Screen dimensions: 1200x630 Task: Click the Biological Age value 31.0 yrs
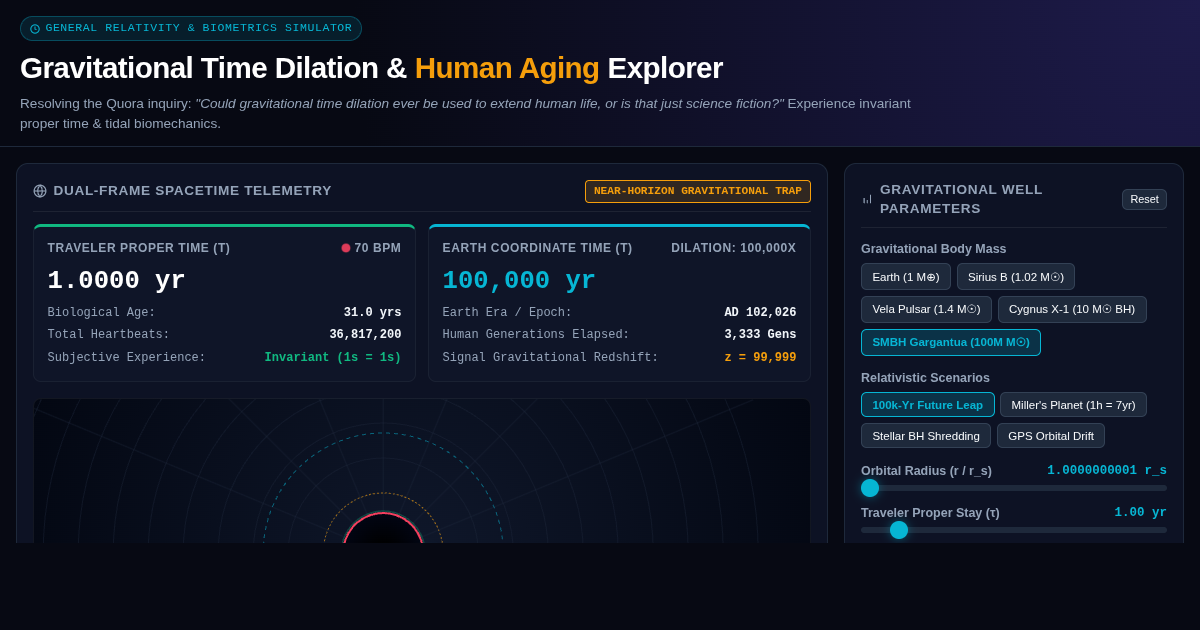[372, 313]
